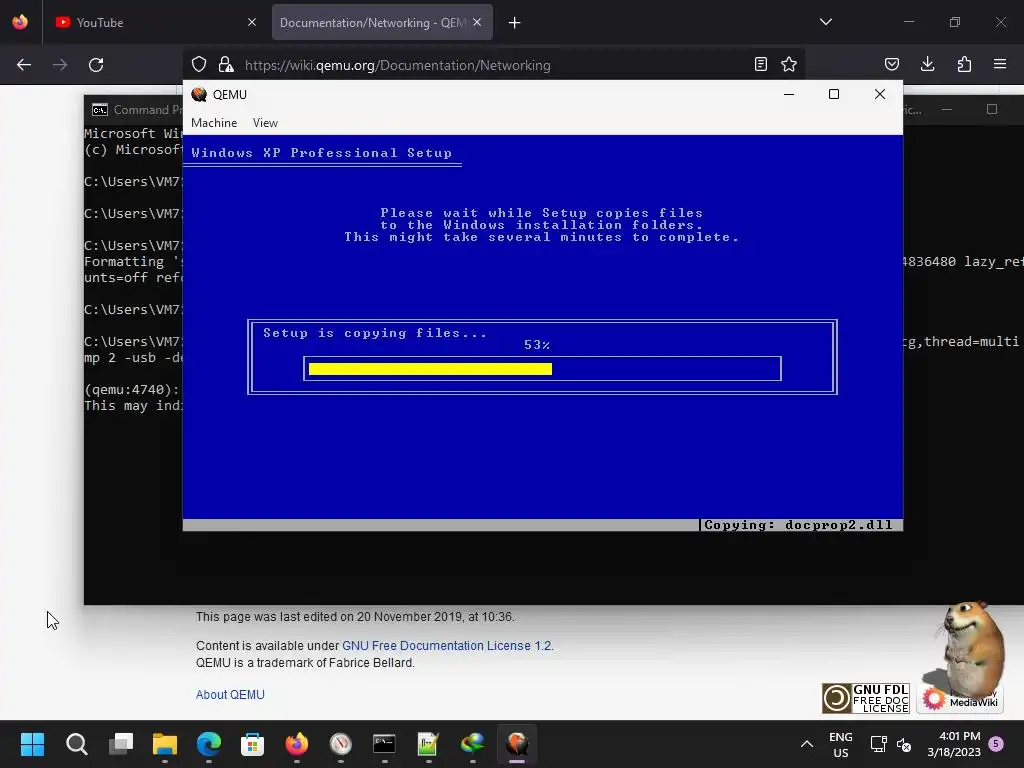Screen dimensions: 1024x768
Task: Open GNU Free Documentation License 1.2 link
Action: click(x=447, y=646)
